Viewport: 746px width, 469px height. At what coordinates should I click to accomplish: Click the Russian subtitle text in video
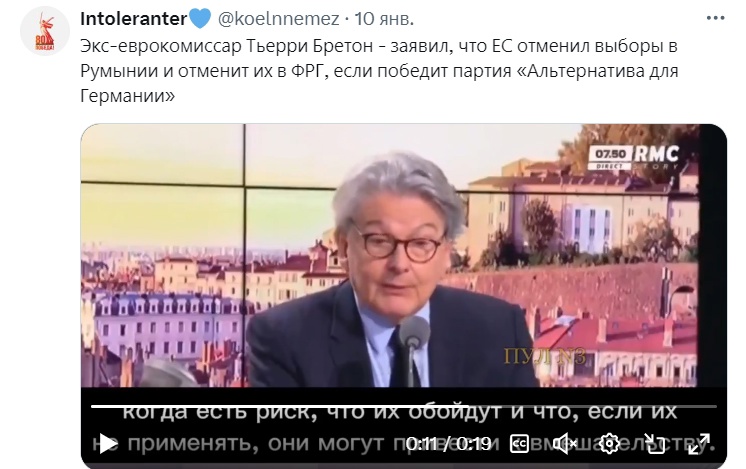[x=403, y=428]
